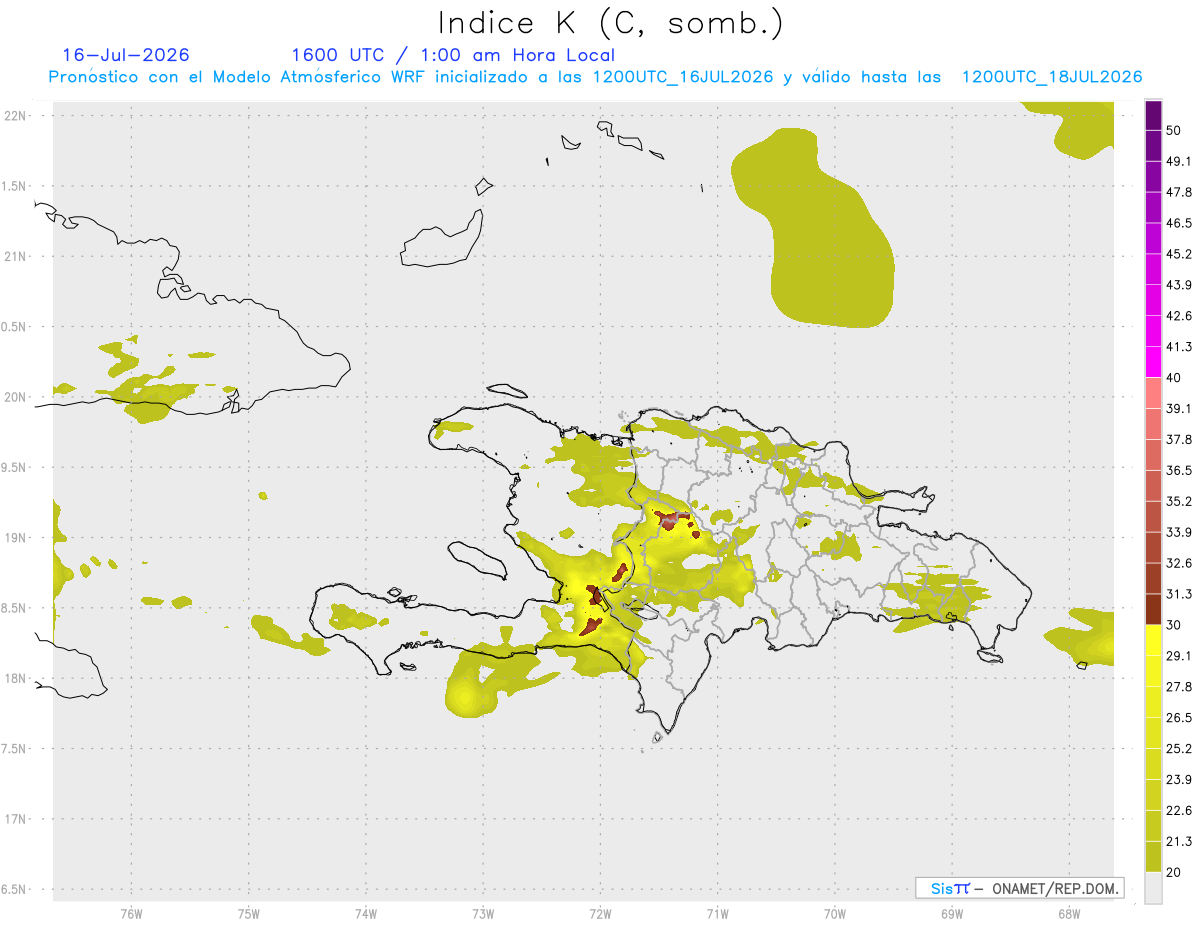
Task: Click the colorbar value '33.9'
Action: point(1179,532)
